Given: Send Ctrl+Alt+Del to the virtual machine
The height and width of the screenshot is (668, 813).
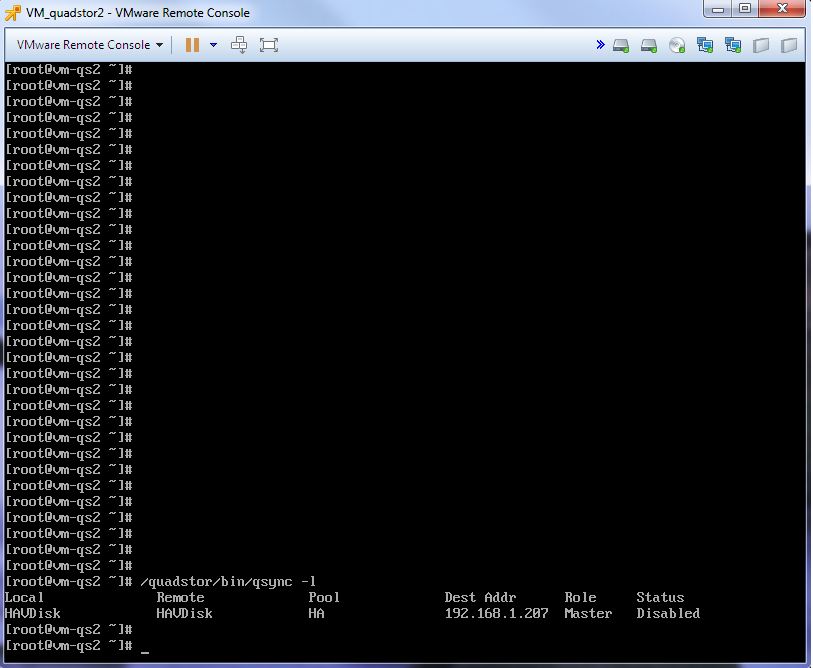Looking at the screenshot, I should pyautogui.click(x=239, y=45).
